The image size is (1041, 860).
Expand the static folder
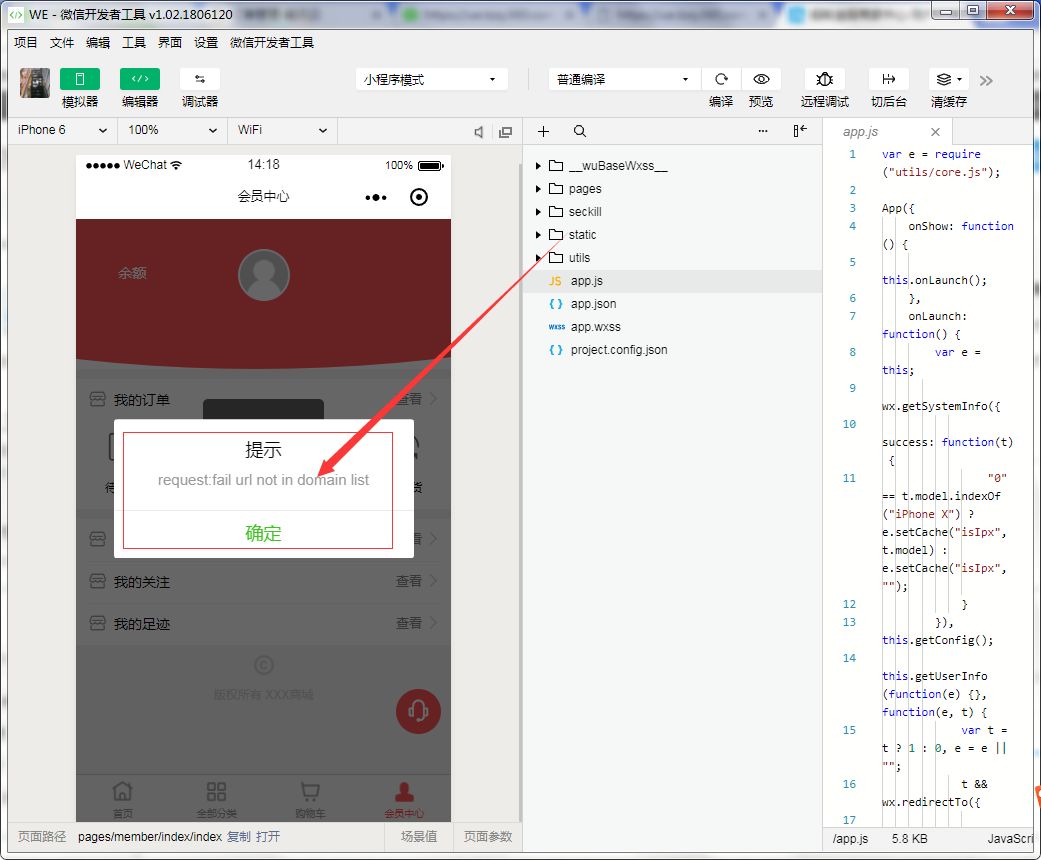pyautogui.click(x=672, y=234)
